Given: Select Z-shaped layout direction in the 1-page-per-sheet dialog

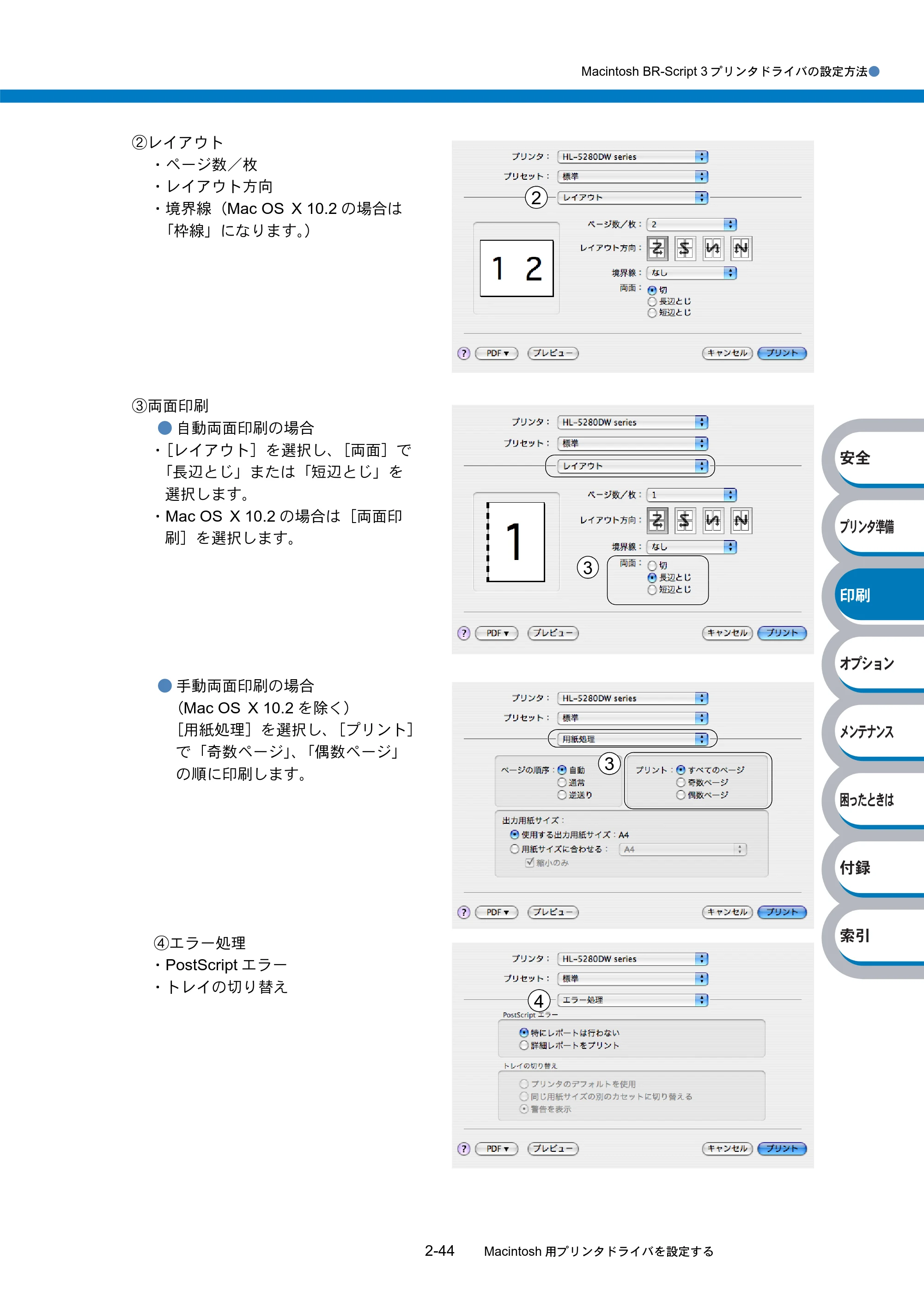Looking at the screenshot, I should [657, 520].
